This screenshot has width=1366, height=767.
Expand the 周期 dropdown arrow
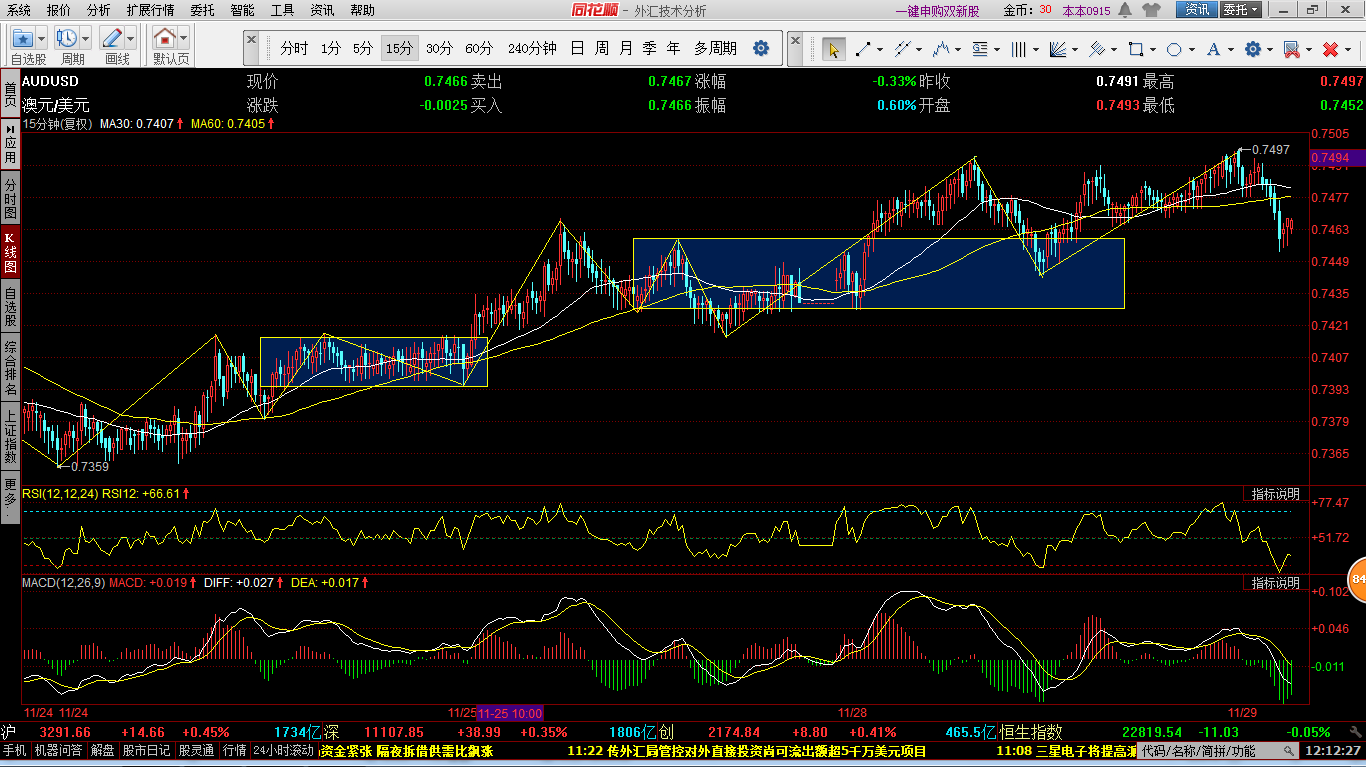85,38
